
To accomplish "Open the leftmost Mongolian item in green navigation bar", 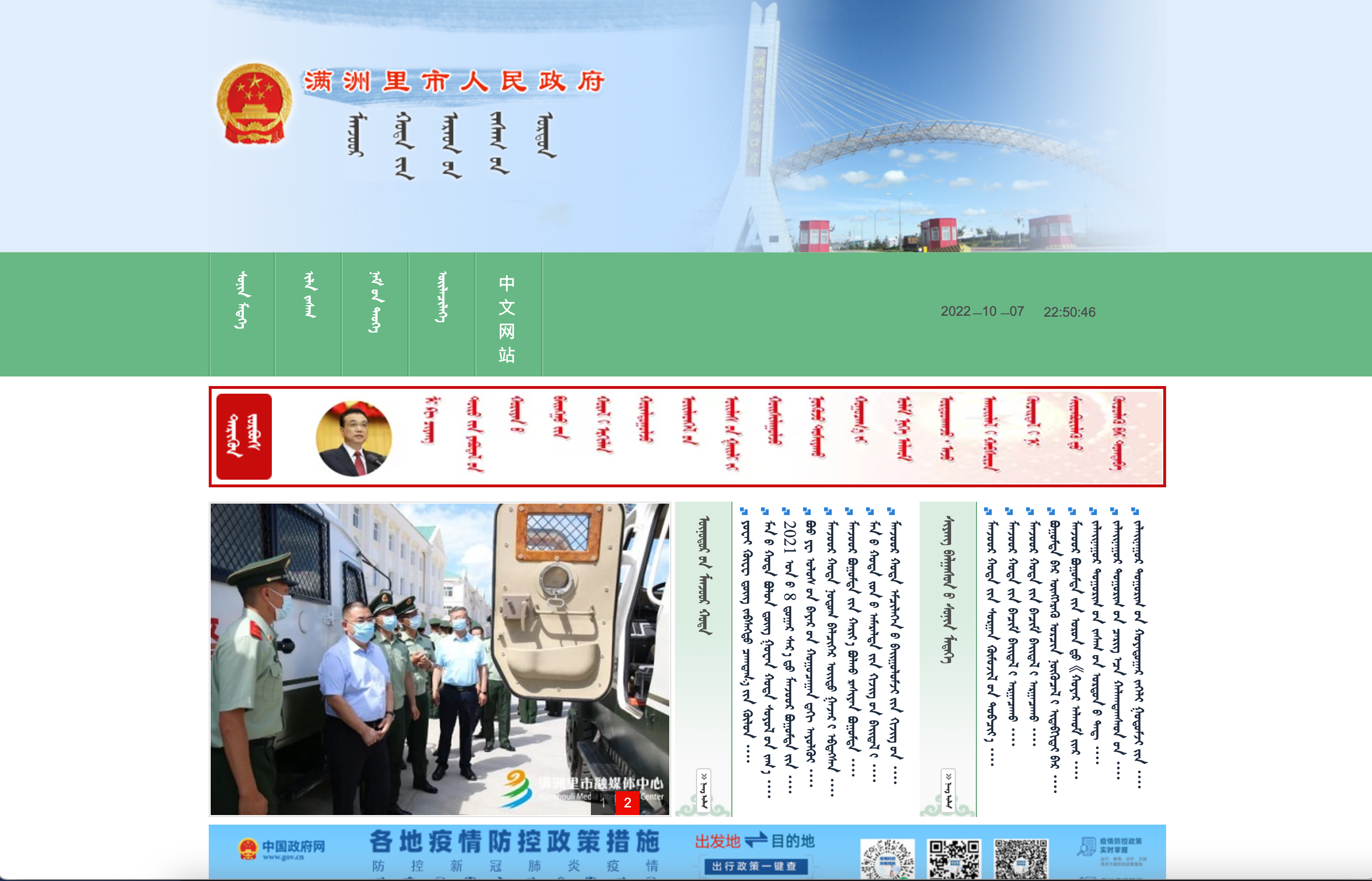I will coord(243,301).
